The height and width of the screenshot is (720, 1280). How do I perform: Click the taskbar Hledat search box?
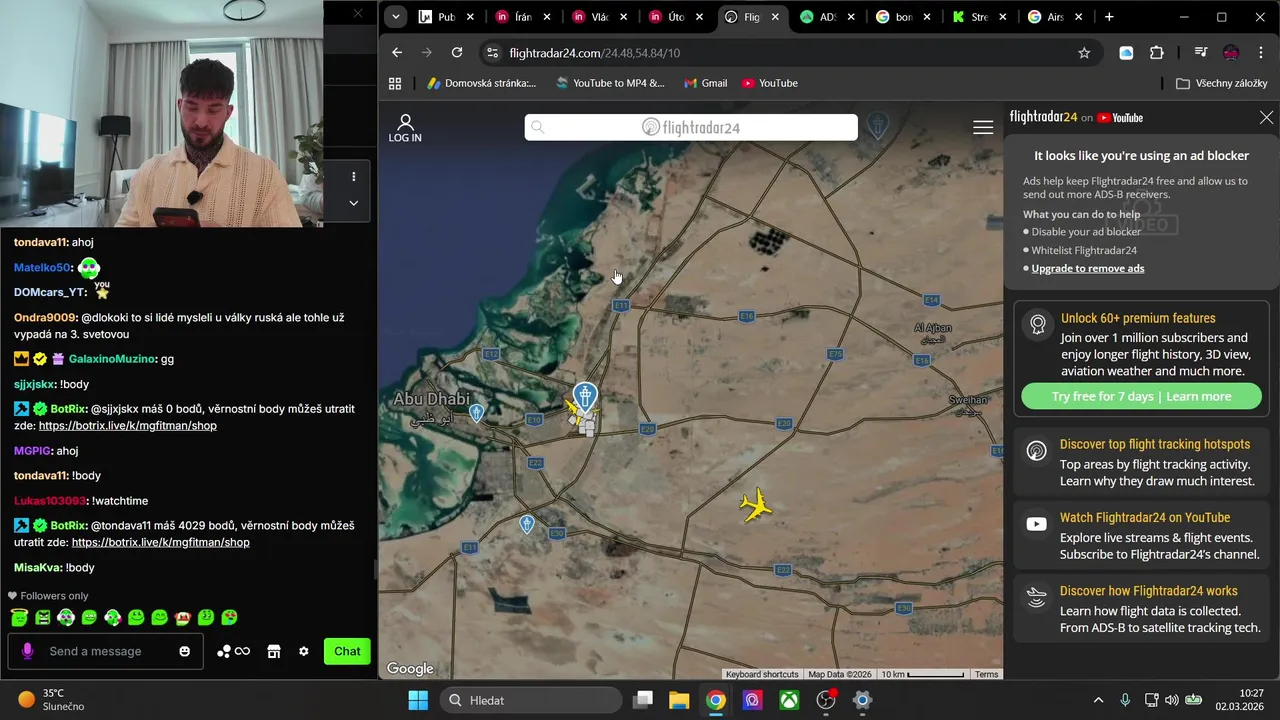click(x=531, y=700)
